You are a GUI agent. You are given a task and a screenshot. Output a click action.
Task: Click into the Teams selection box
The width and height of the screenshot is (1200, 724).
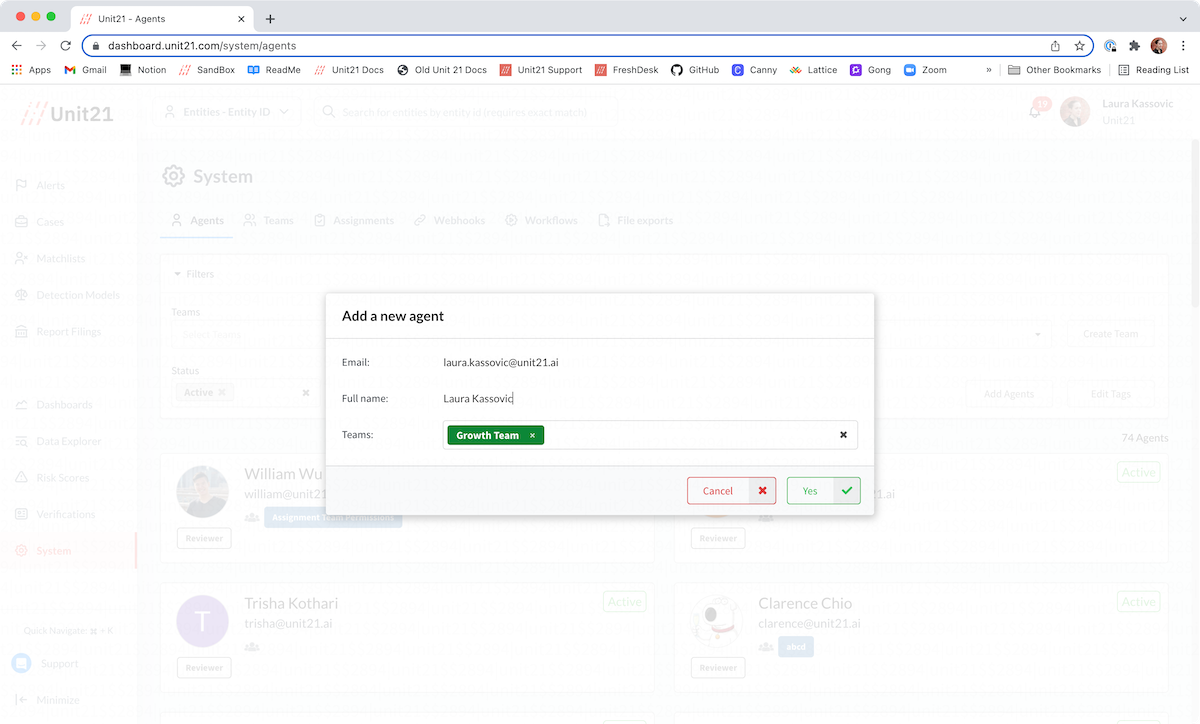tap(650, 435)
